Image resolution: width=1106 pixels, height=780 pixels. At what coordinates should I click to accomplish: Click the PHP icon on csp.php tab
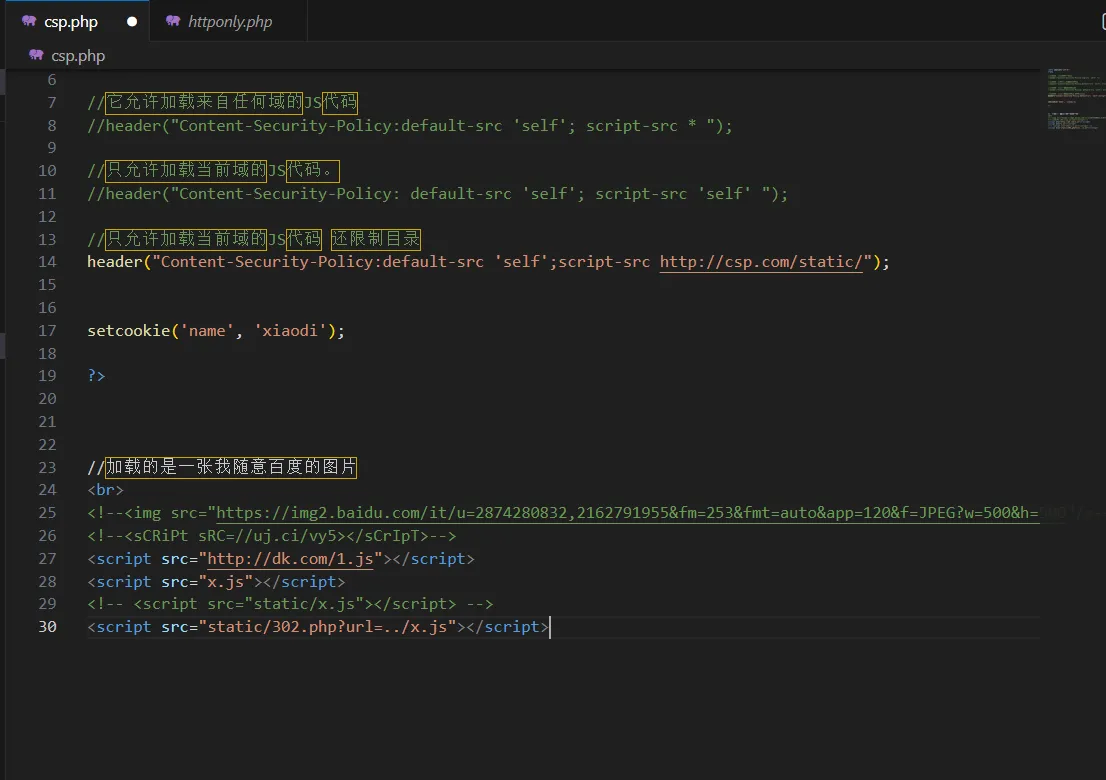pyautogui.click(x=29, y=21)
